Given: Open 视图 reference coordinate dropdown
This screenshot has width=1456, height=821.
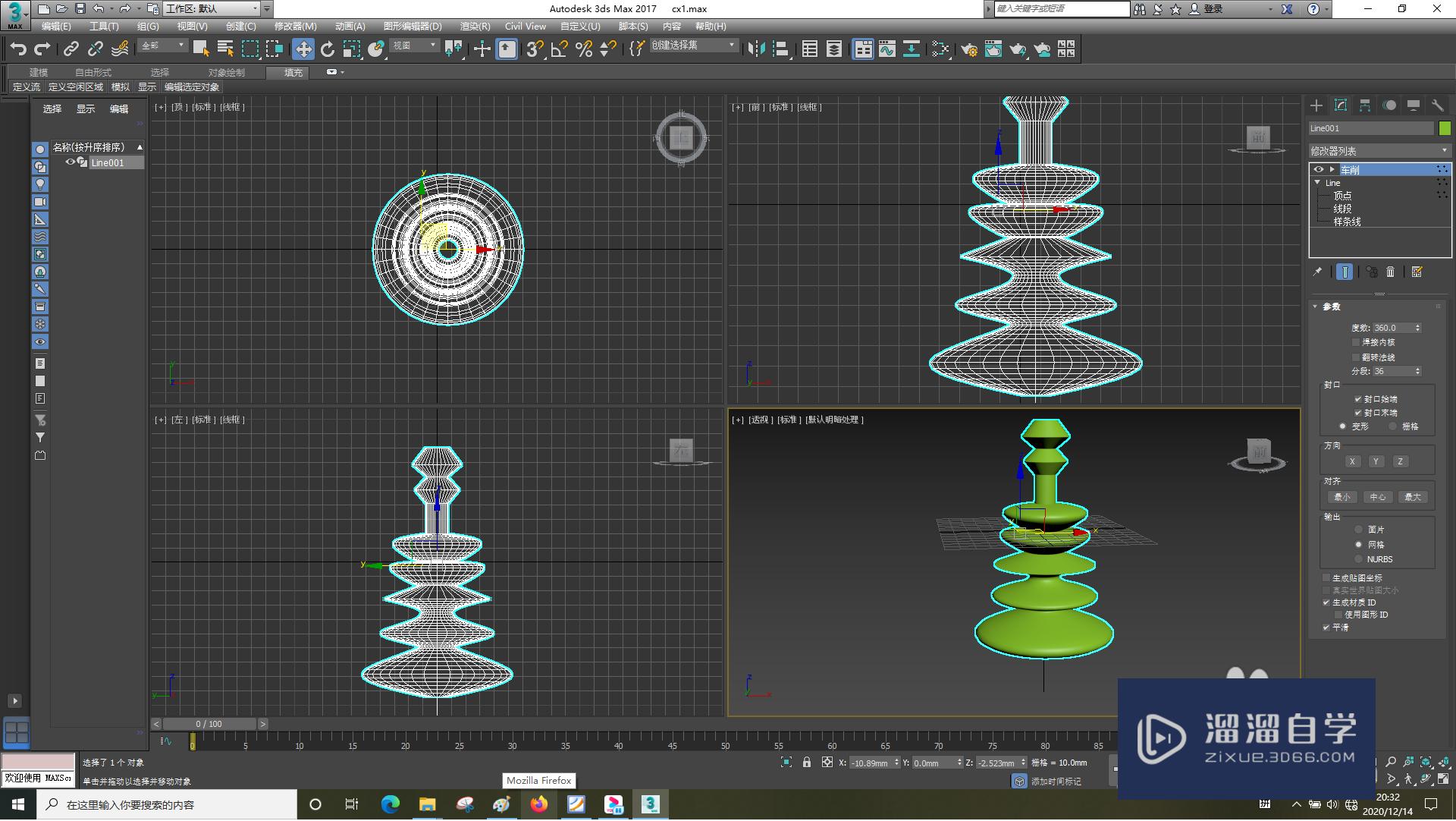Looking at the screenshot, I should pos(415,46).
